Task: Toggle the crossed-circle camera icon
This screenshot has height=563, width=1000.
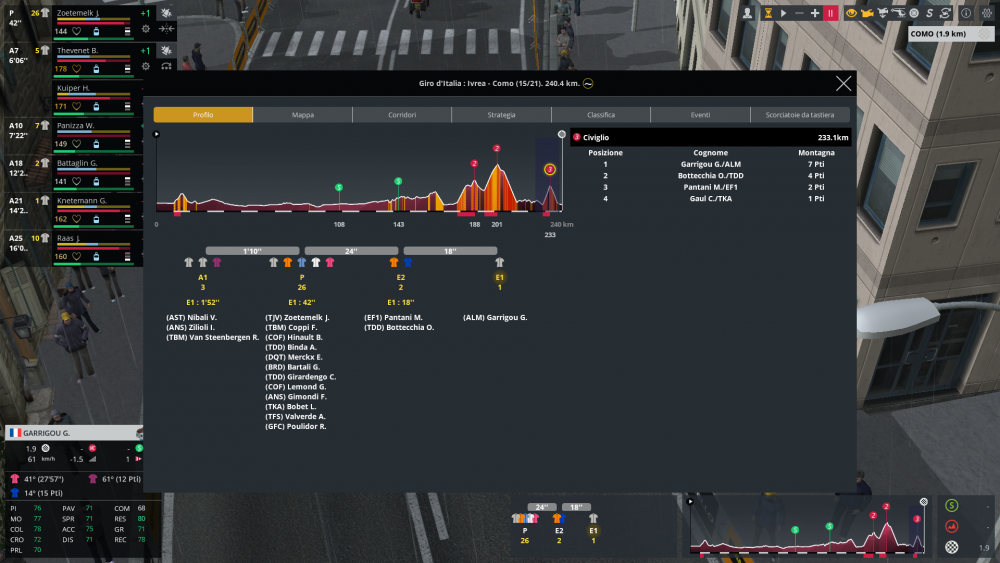Action: [x=914, y=13]
